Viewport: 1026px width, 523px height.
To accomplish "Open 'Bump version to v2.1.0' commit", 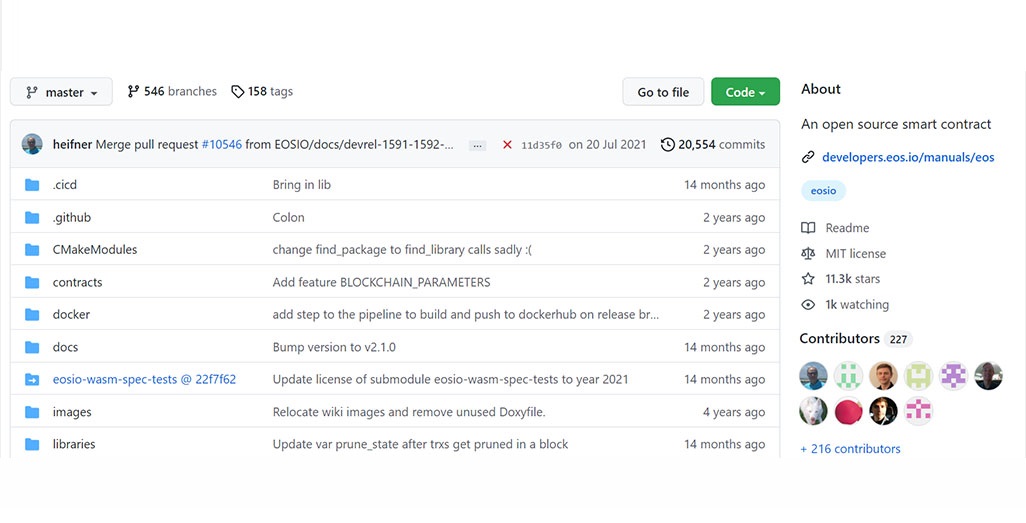I will tap(334, 348).
